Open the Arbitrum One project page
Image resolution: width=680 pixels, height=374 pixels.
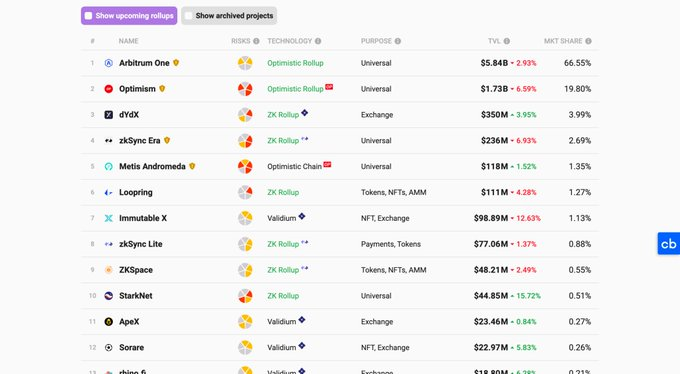click(144, 63)
